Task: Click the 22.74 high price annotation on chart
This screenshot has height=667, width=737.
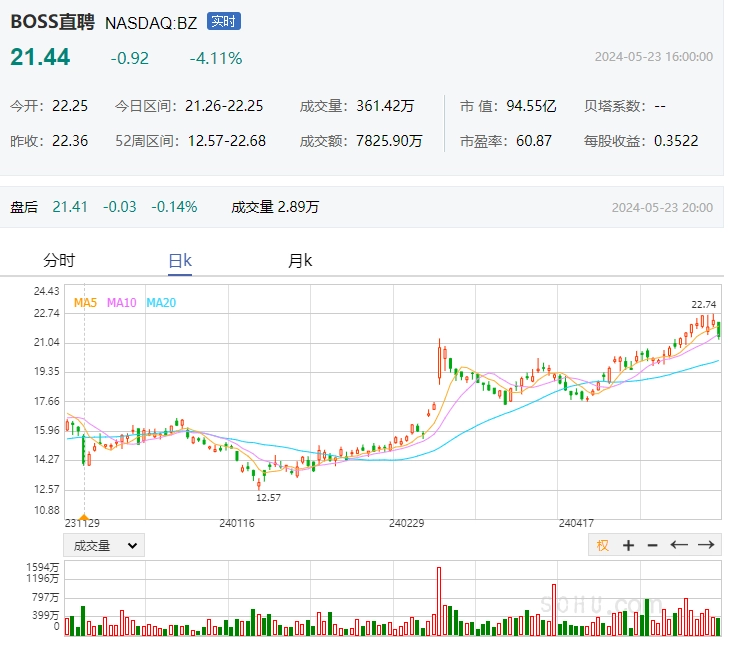Action: coord(704,305)
